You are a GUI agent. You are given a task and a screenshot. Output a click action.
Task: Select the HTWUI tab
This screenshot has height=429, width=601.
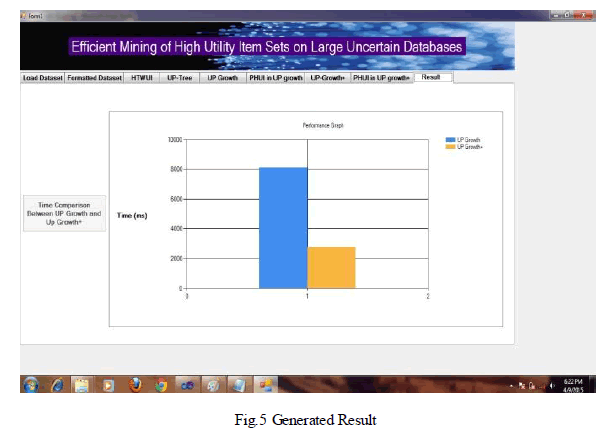143,77
